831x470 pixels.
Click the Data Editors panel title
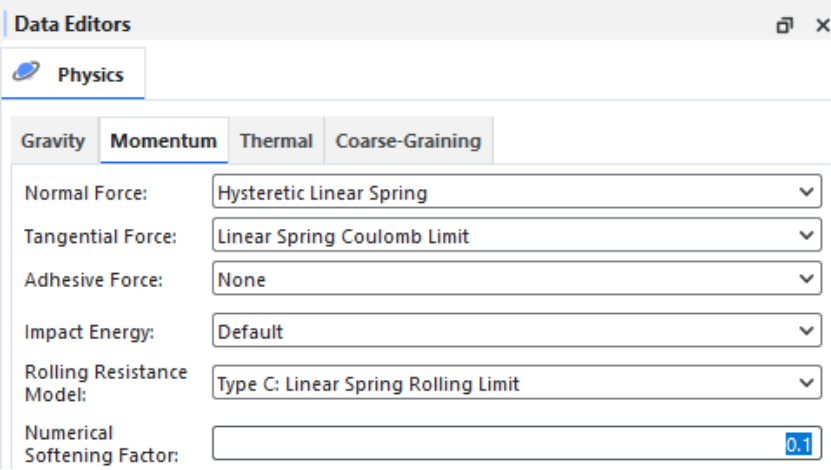(x=73, y=24)
